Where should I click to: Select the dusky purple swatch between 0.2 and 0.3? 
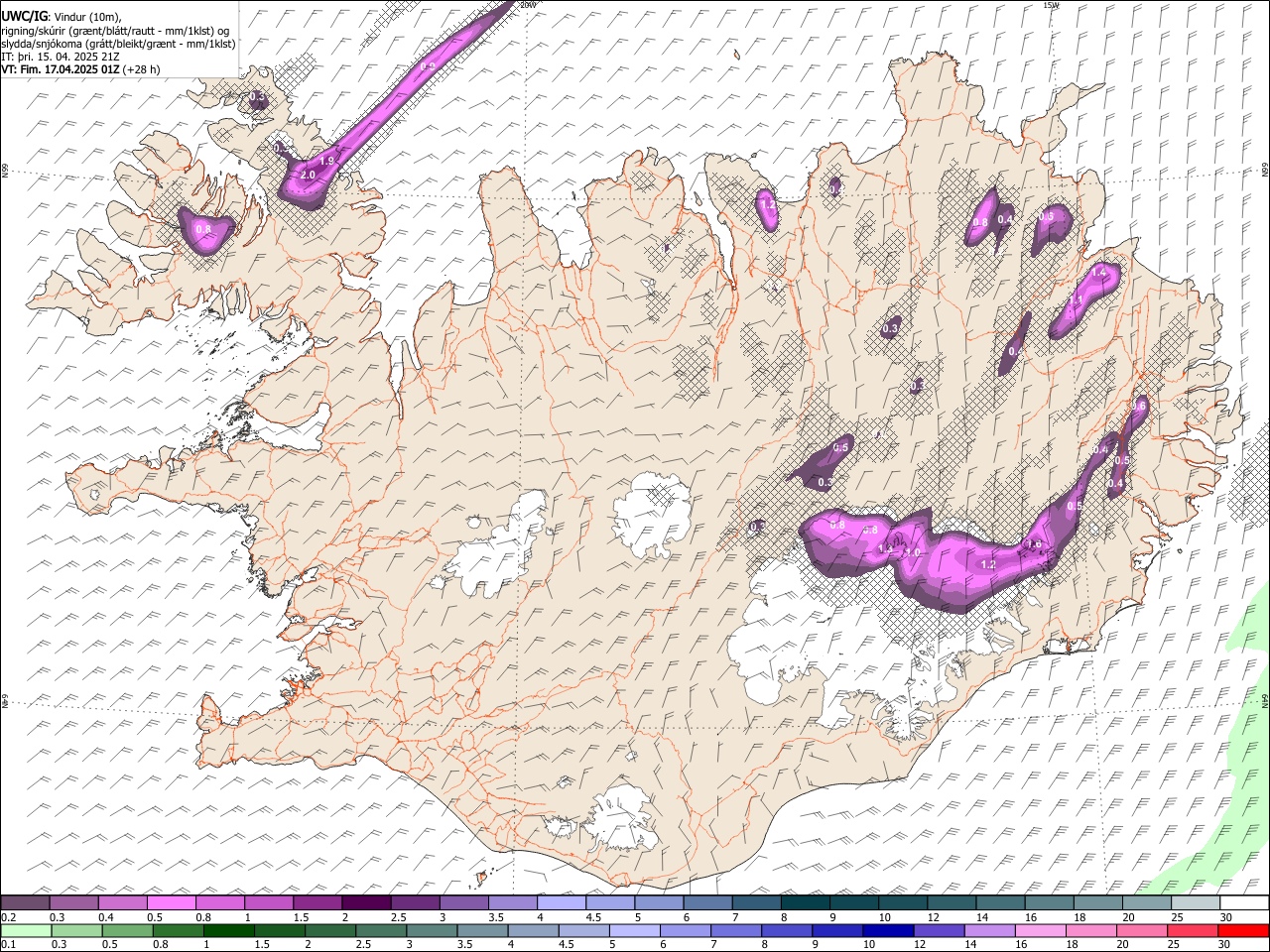point(25,902)
